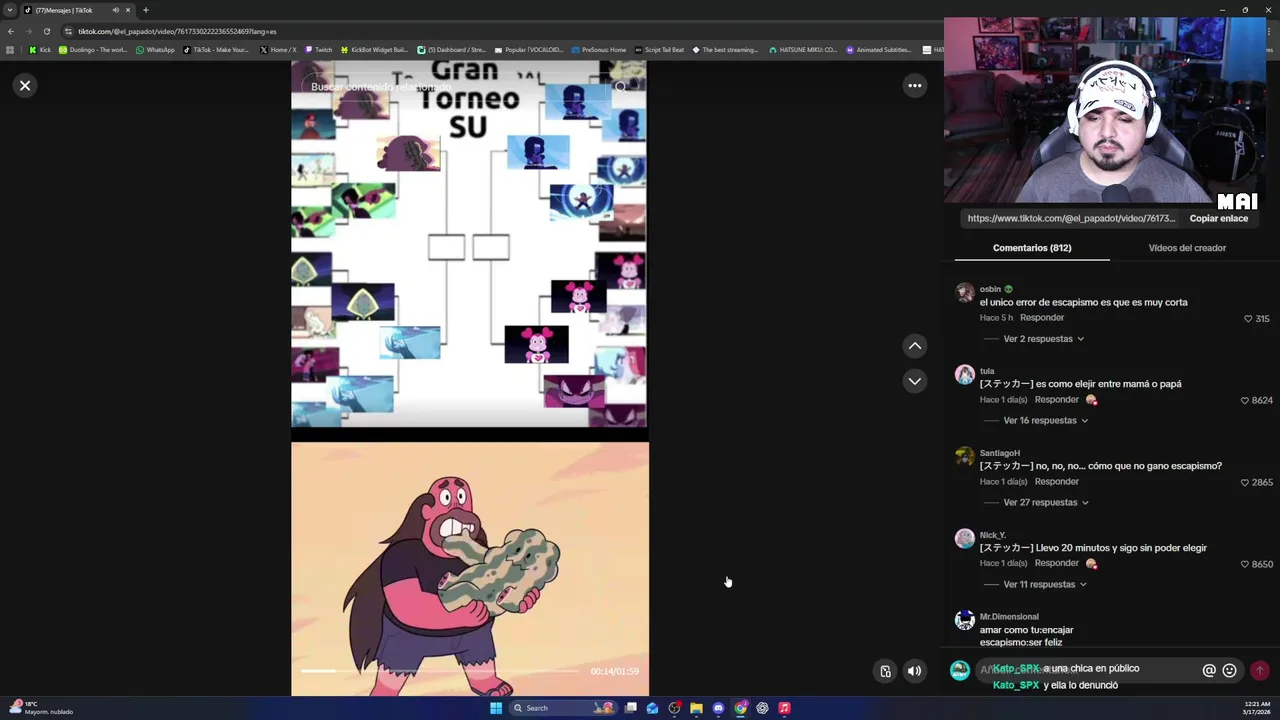Open the Kick bookmark
The height and width of the screenshot is (720, 1280).
pos(40,50)
